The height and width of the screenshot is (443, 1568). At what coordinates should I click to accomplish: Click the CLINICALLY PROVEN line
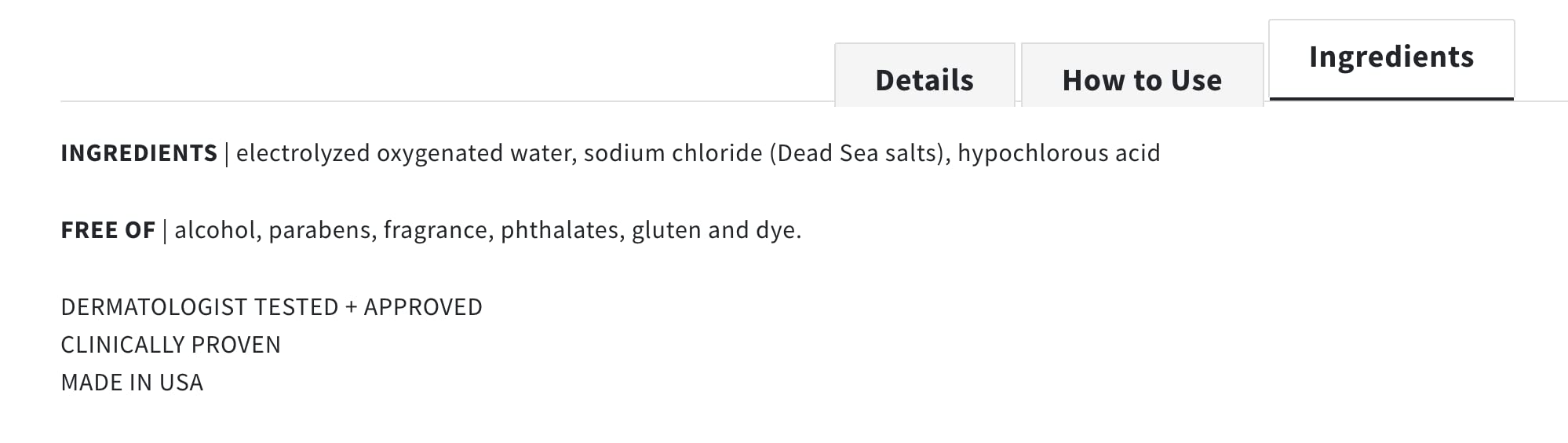(x=170, y=345)
